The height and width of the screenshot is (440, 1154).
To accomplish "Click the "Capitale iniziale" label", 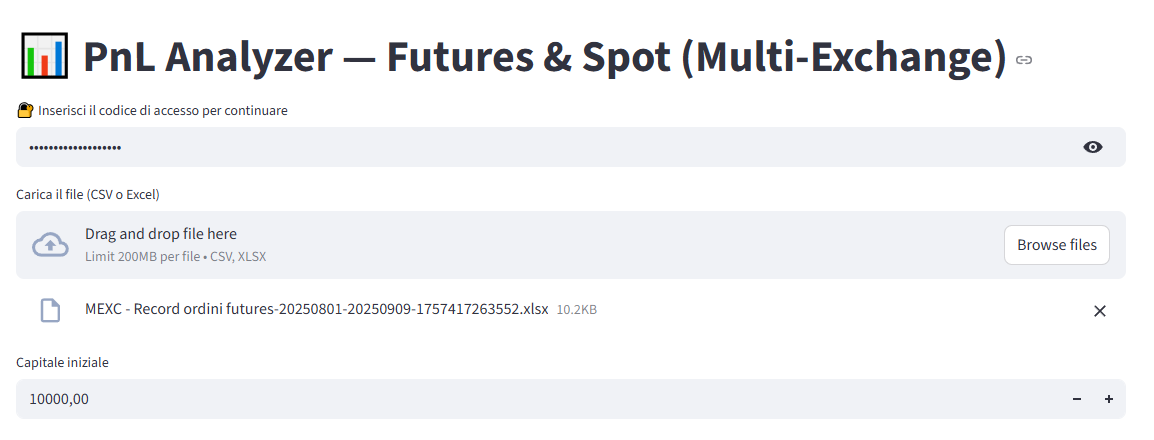I will coord(62,362).
